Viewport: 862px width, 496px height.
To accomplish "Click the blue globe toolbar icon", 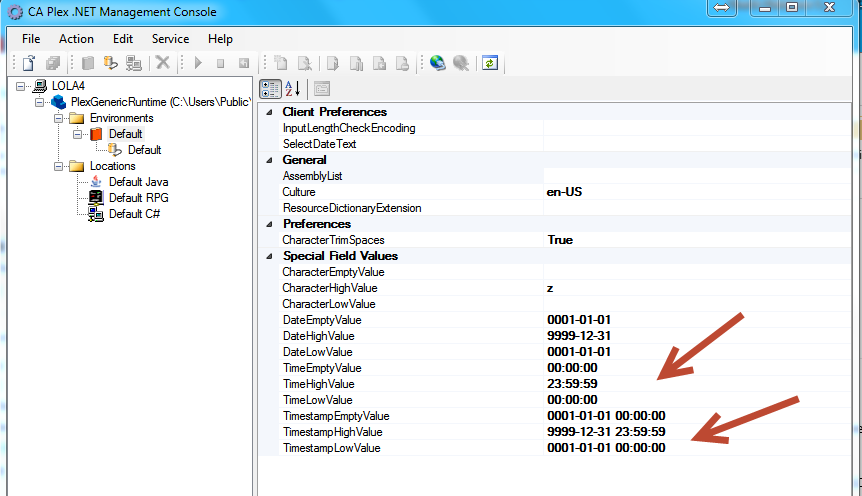I will 438,63.
